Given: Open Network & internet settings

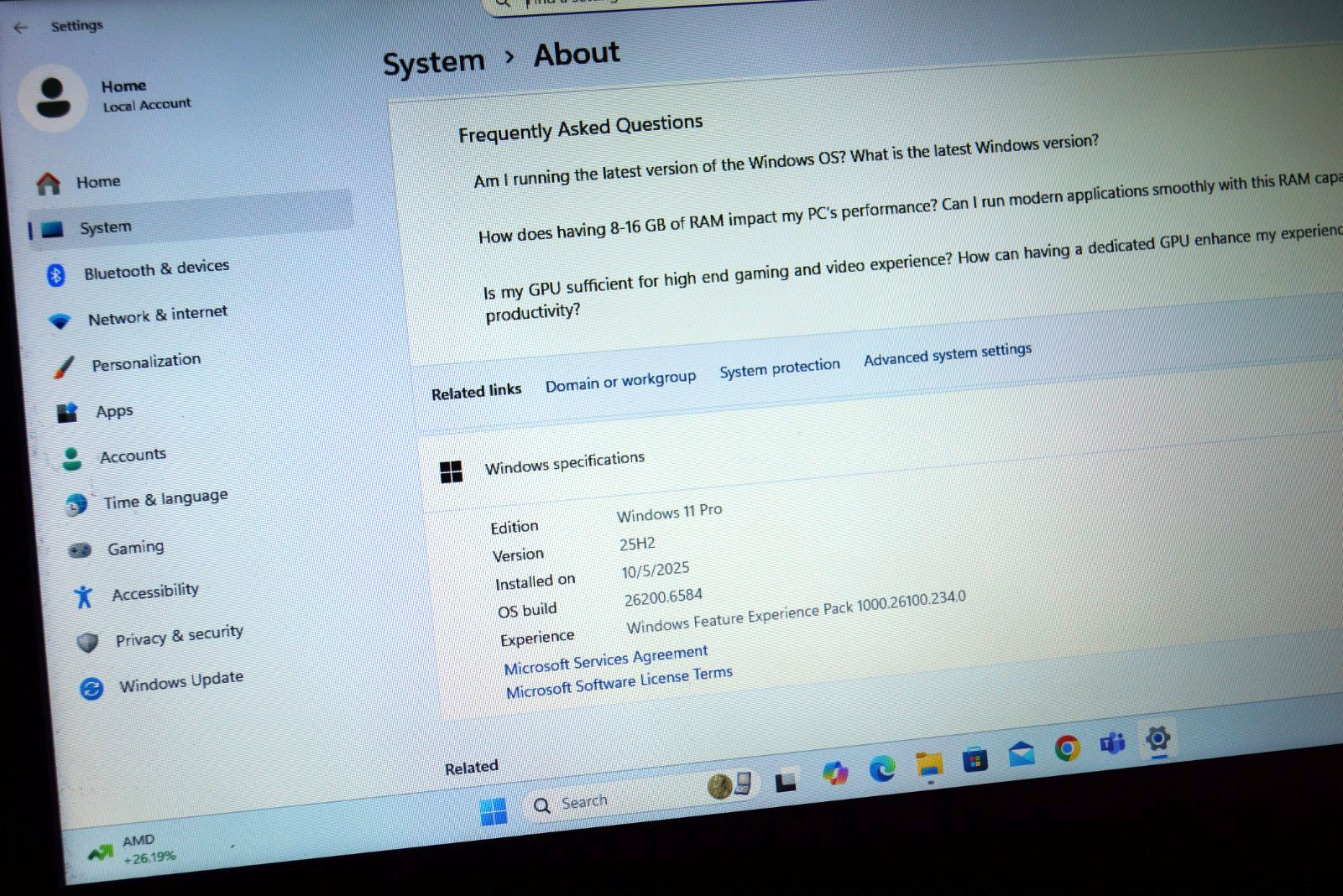Looking at the screenshot, I should [158, 316].
